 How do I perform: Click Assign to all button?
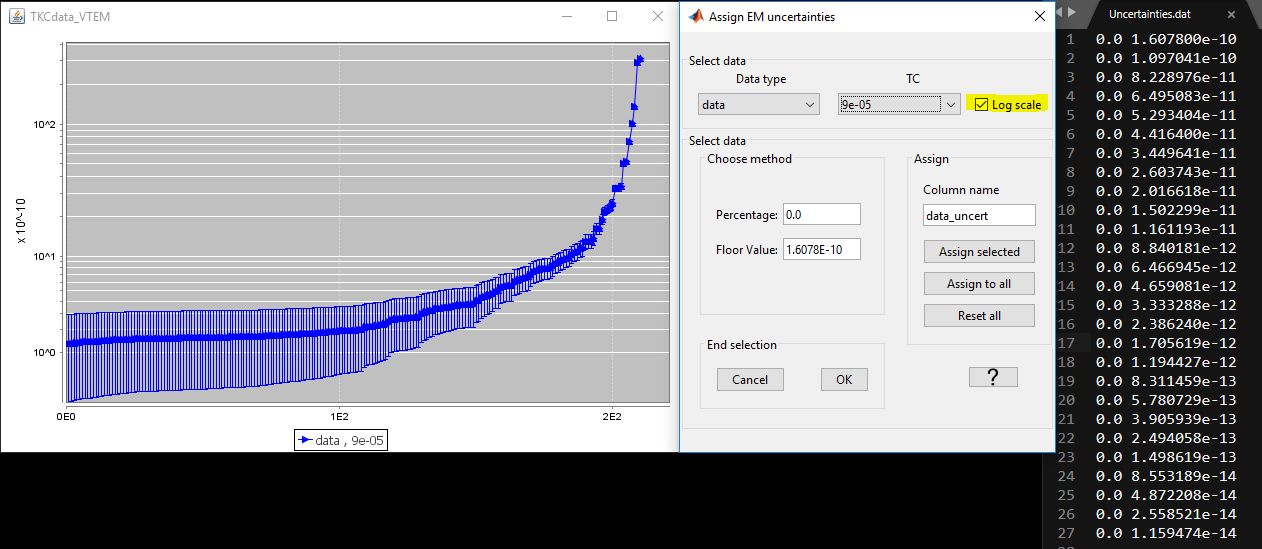[979, 284]
